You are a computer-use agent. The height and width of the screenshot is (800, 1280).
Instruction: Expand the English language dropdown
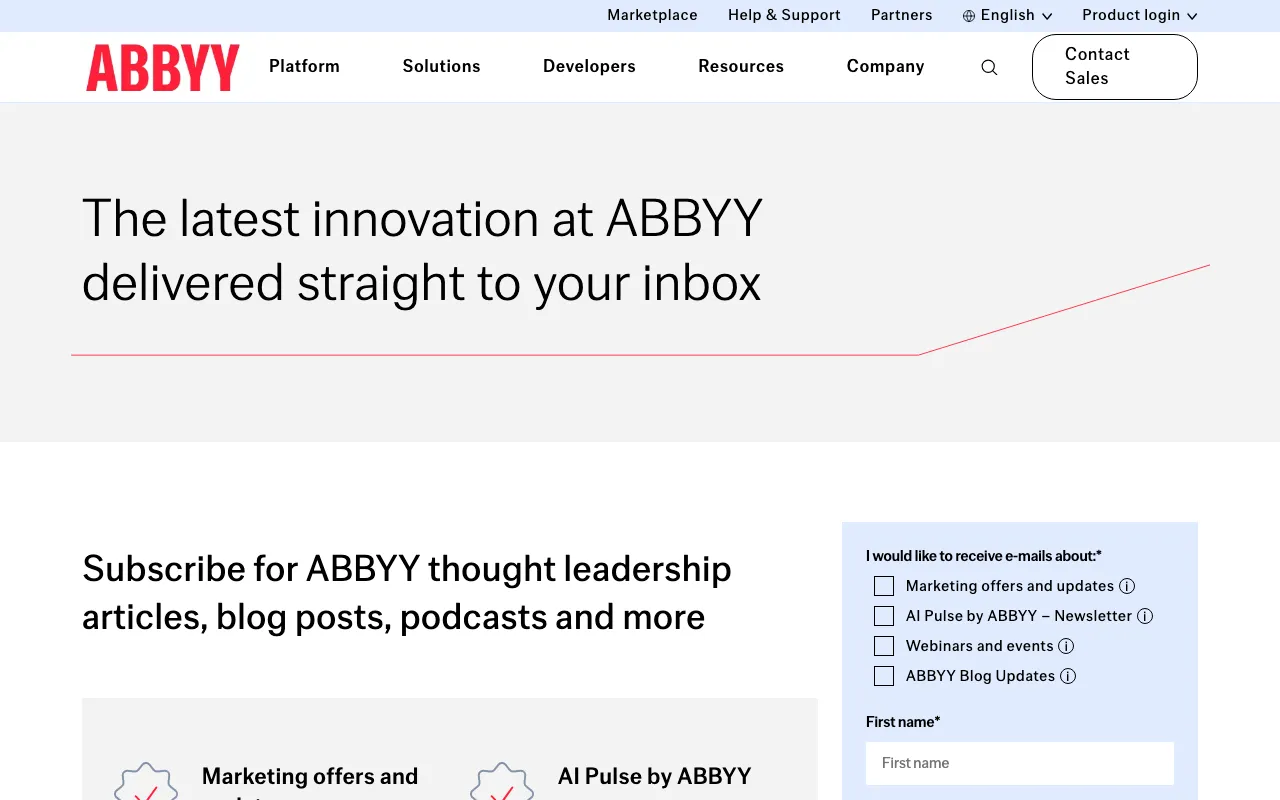pyautogui.click(x=1007, y=15)
